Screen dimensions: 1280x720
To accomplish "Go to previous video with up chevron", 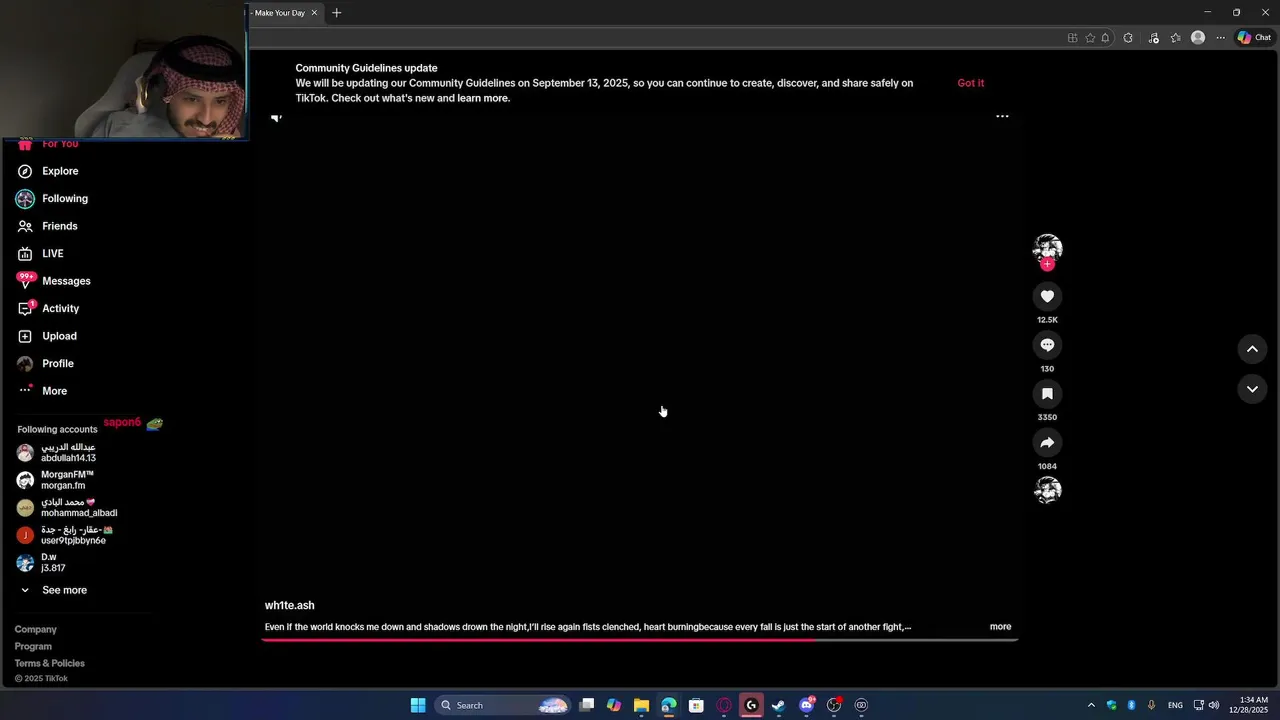I will tap(1252, 348).
